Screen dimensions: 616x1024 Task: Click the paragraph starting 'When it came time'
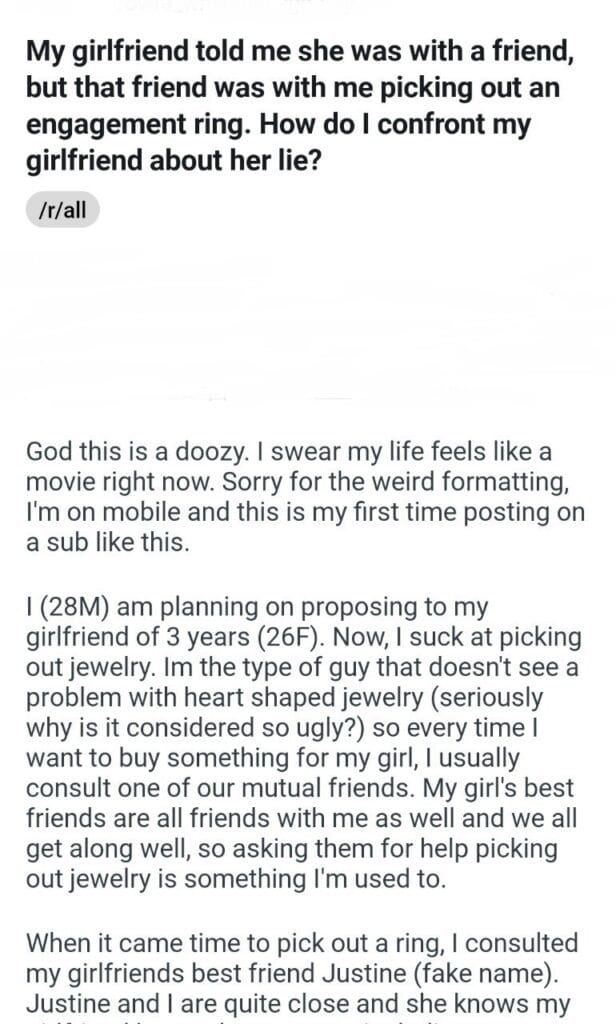[x=300, y=970]
